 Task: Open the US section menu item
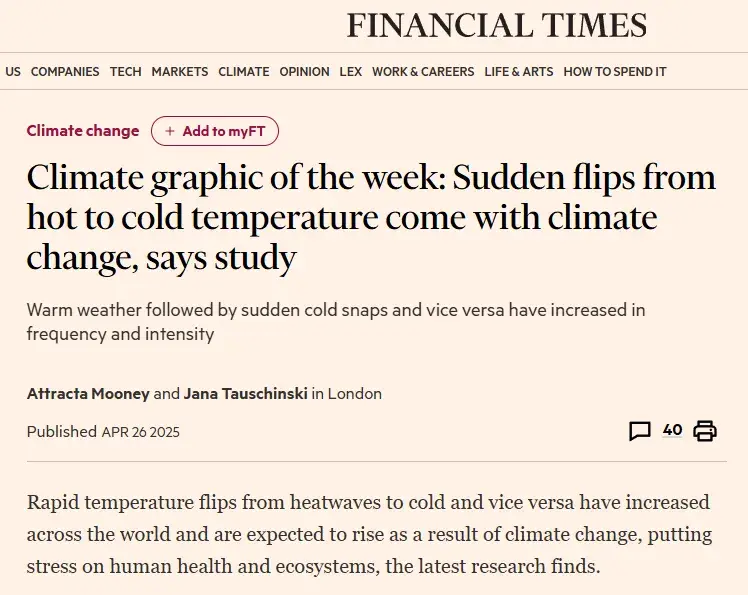click(13, 72)
